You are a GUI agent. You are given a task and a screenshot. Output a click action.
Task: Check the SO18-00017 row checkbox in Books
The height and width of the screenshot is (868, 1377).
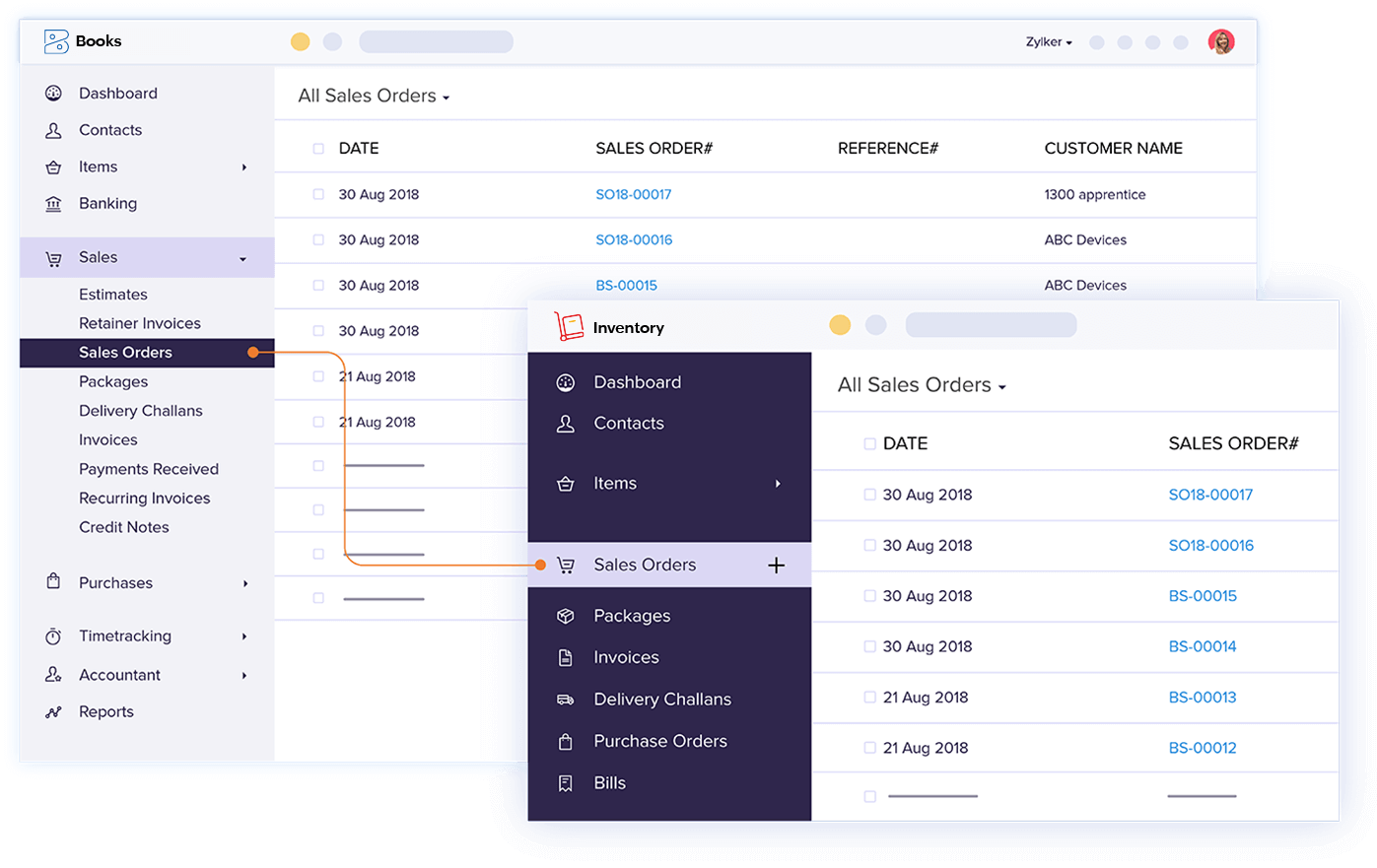(318, 195)
